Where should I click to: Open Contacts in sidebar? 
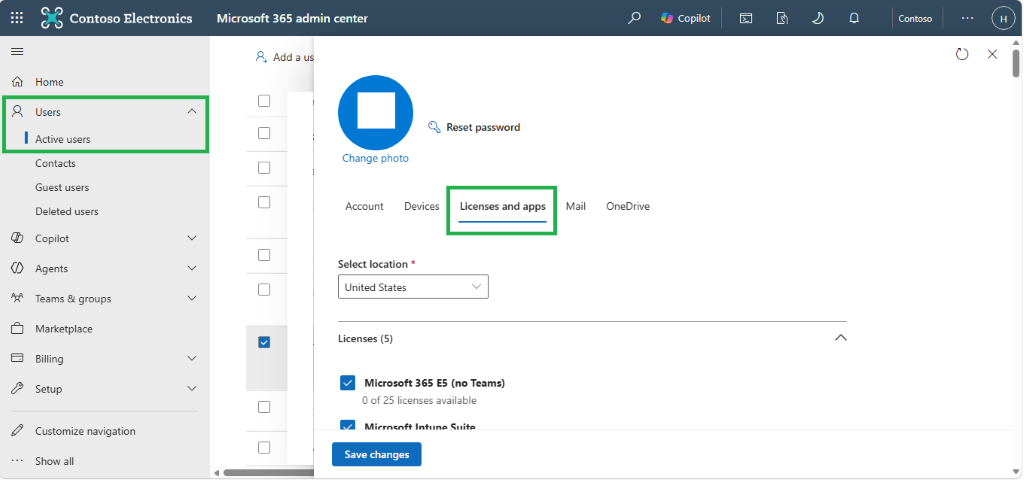tap(56, 163)
